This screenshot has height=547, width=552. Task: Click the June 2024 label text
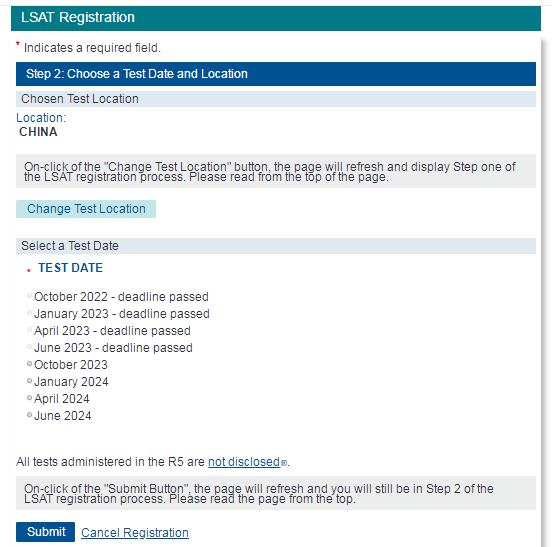coord(63,416)
